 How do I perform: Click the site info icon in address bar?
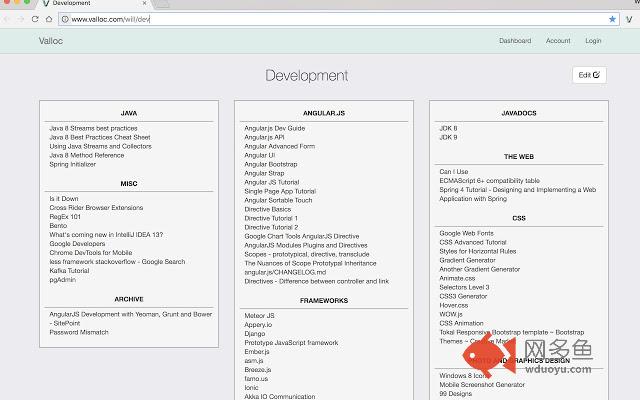click(65, 19)
